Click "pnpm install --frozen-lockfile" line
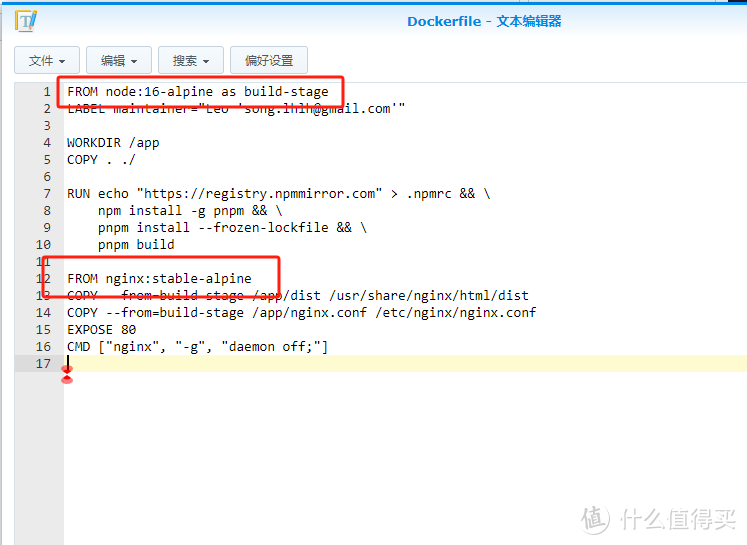Image resolution: width=747 pixels, height=545 pixels. click(232, 228)
